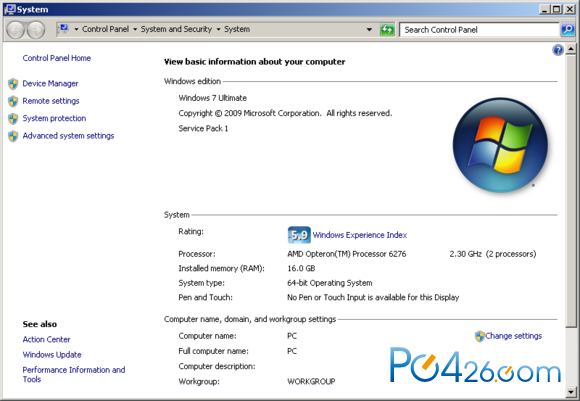Click the WORKGROUP value text
Image resolution: width=580 pixels, height=401 pixels.
(x=311, y=381)
